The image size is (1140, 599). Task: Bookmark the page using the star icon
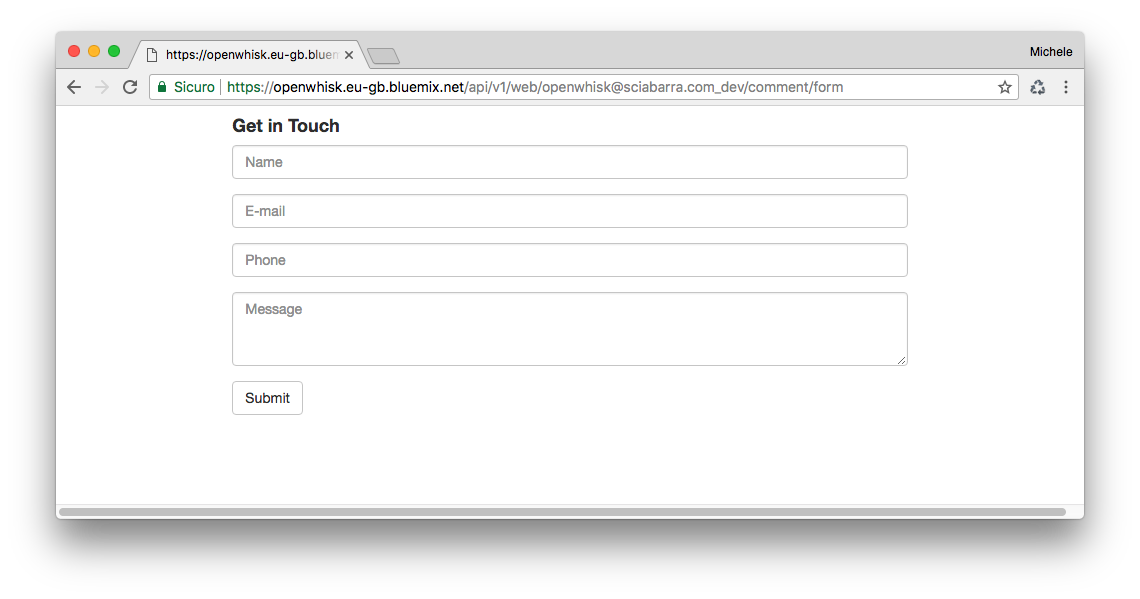pyautogui.click(x=1004, y=87)
